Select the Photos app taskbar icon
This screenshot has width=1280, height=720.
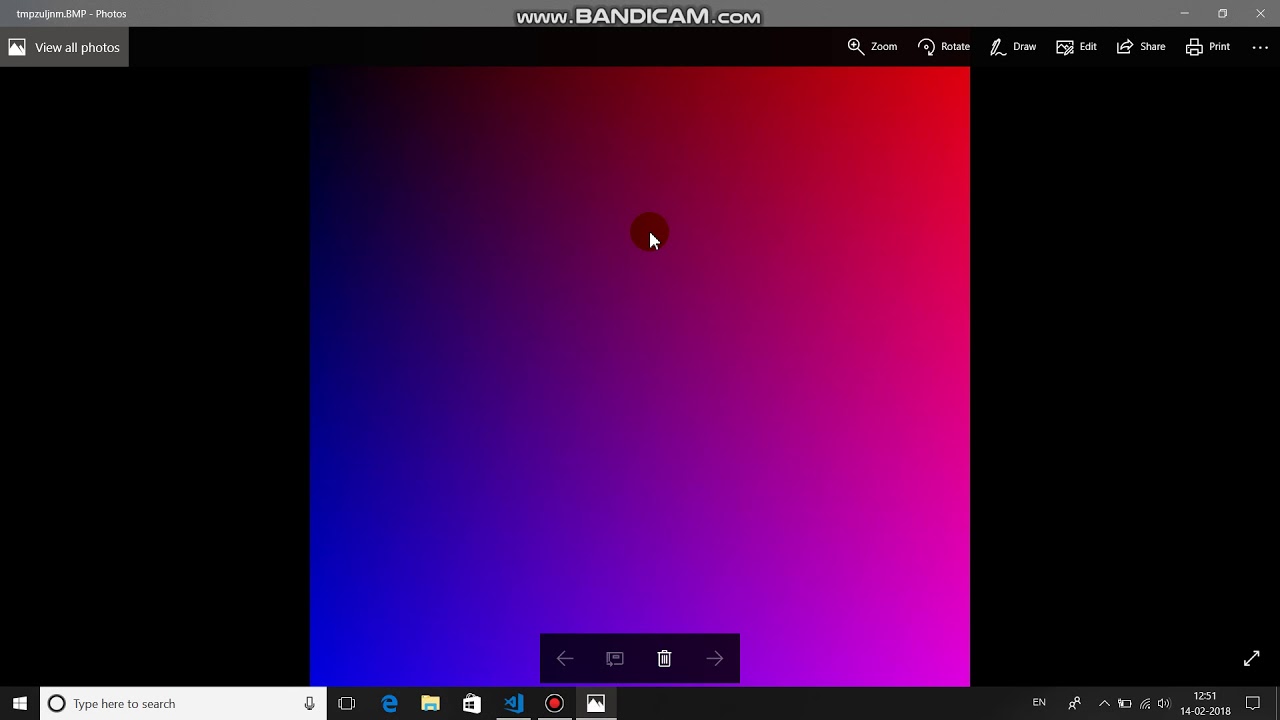pos(596,703)
